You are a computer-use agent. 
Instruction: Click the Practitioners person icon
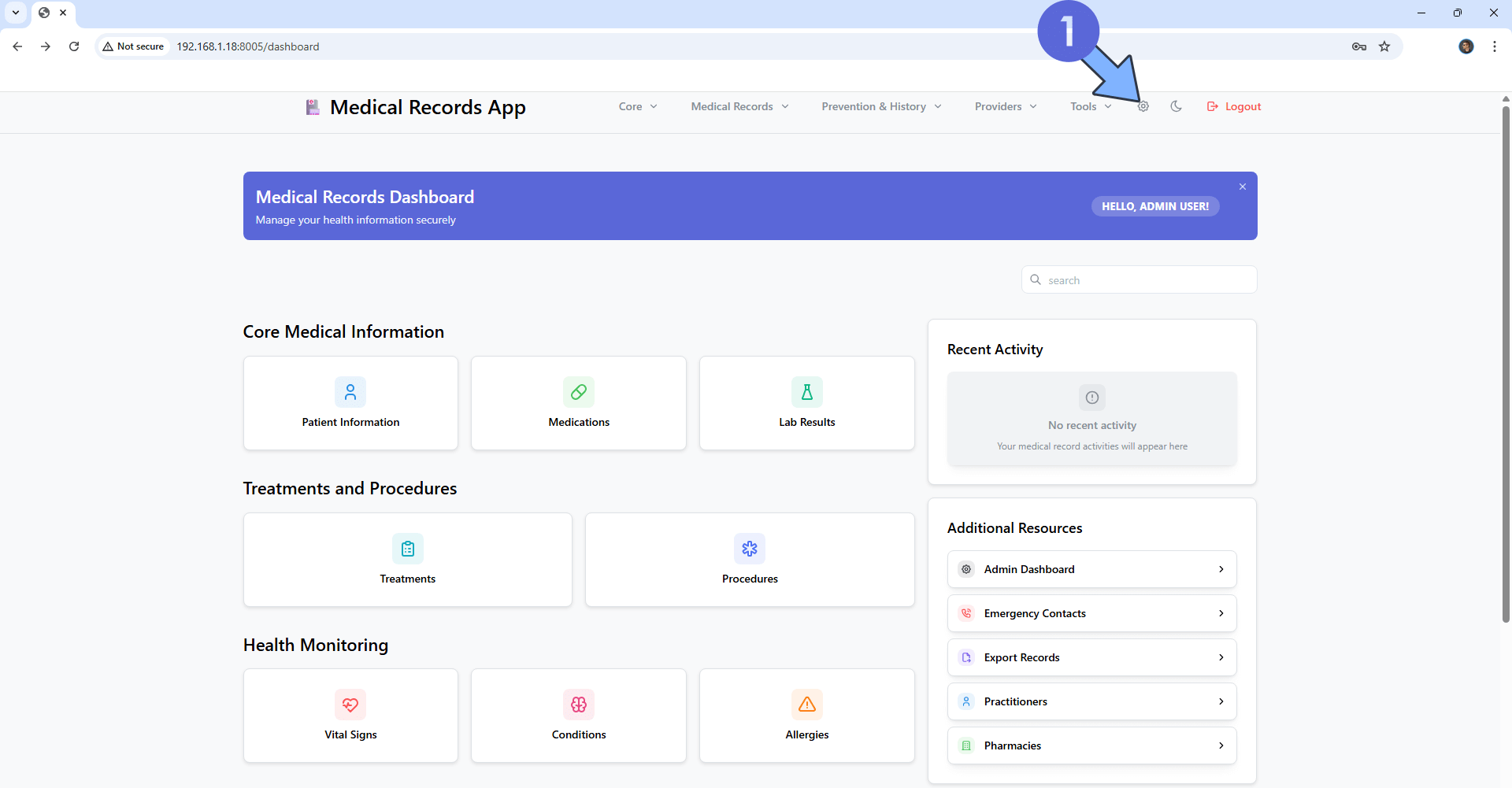pos(966,701)
